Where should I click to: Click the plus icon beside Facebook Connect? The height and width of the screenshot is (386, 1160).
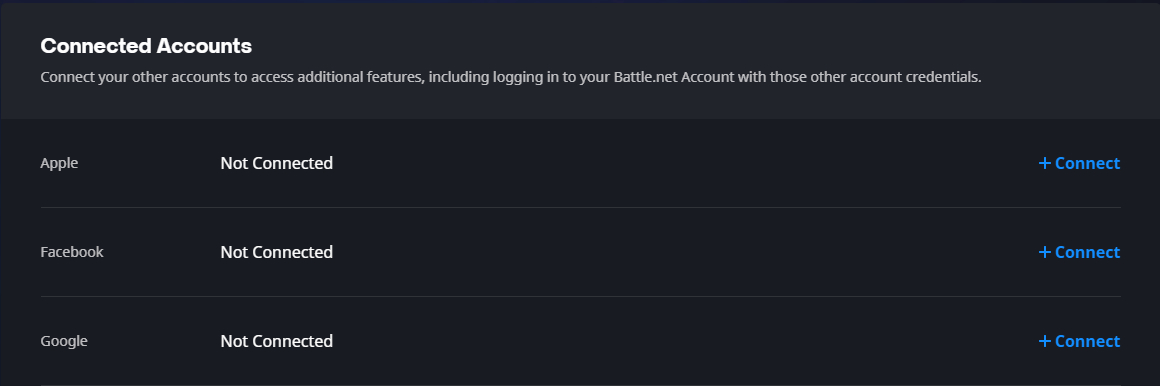coord(1045,252)
